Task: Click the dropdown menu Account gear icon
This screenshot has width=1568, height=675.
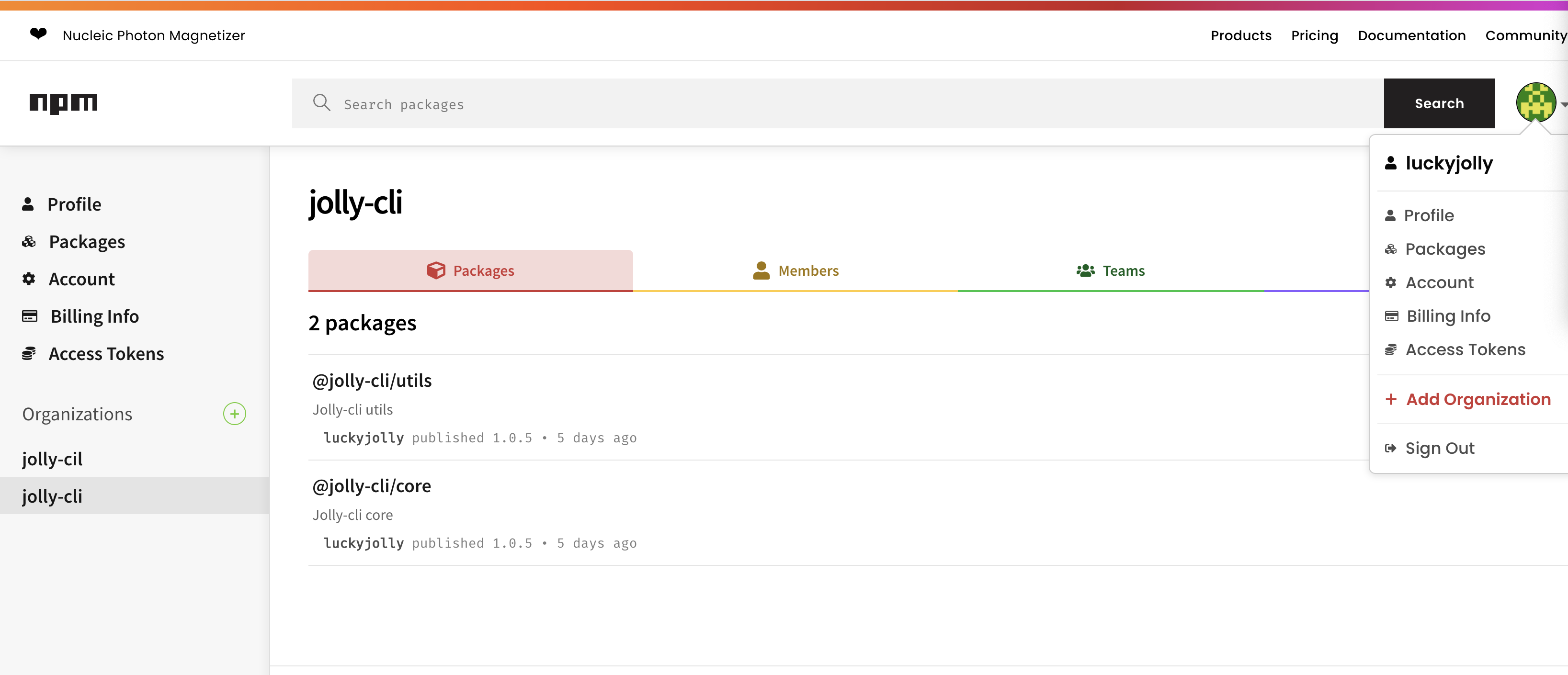Action: pos(1390,282)
